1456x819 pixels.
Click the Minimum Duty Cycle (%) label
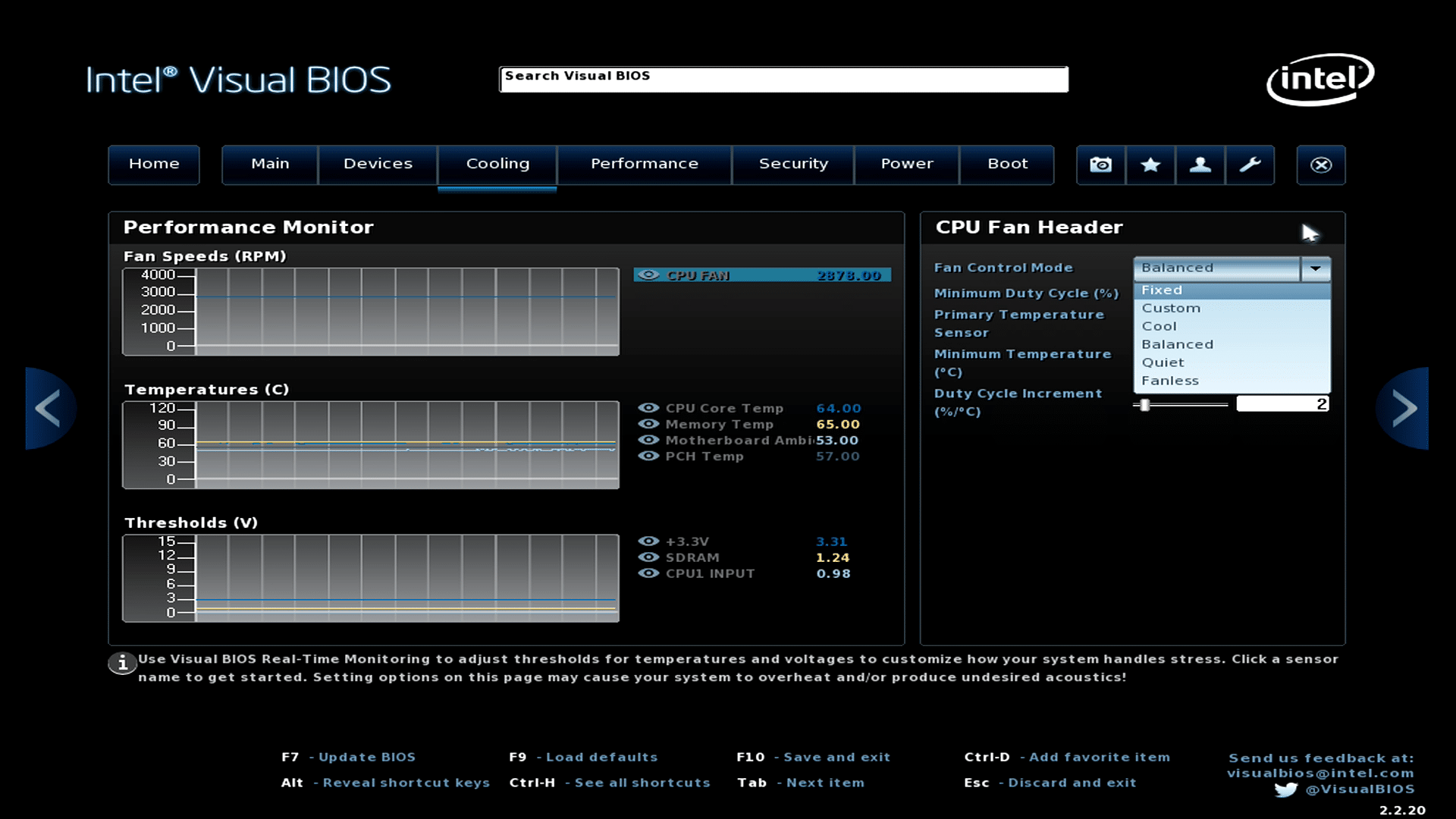1026,293
